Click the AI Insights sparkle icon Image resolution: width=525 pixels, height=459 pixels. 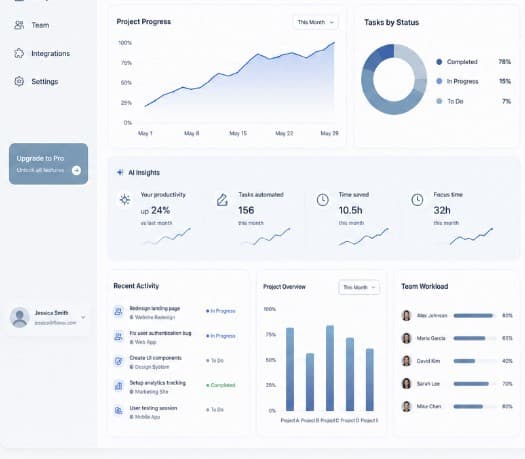[x=120, y=172]
